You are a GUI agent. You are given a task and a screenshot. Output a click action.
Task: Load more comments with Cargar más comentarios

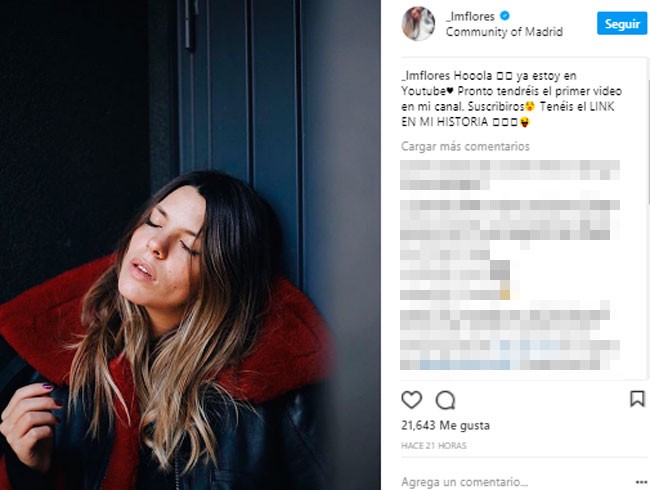coord(465,146)
